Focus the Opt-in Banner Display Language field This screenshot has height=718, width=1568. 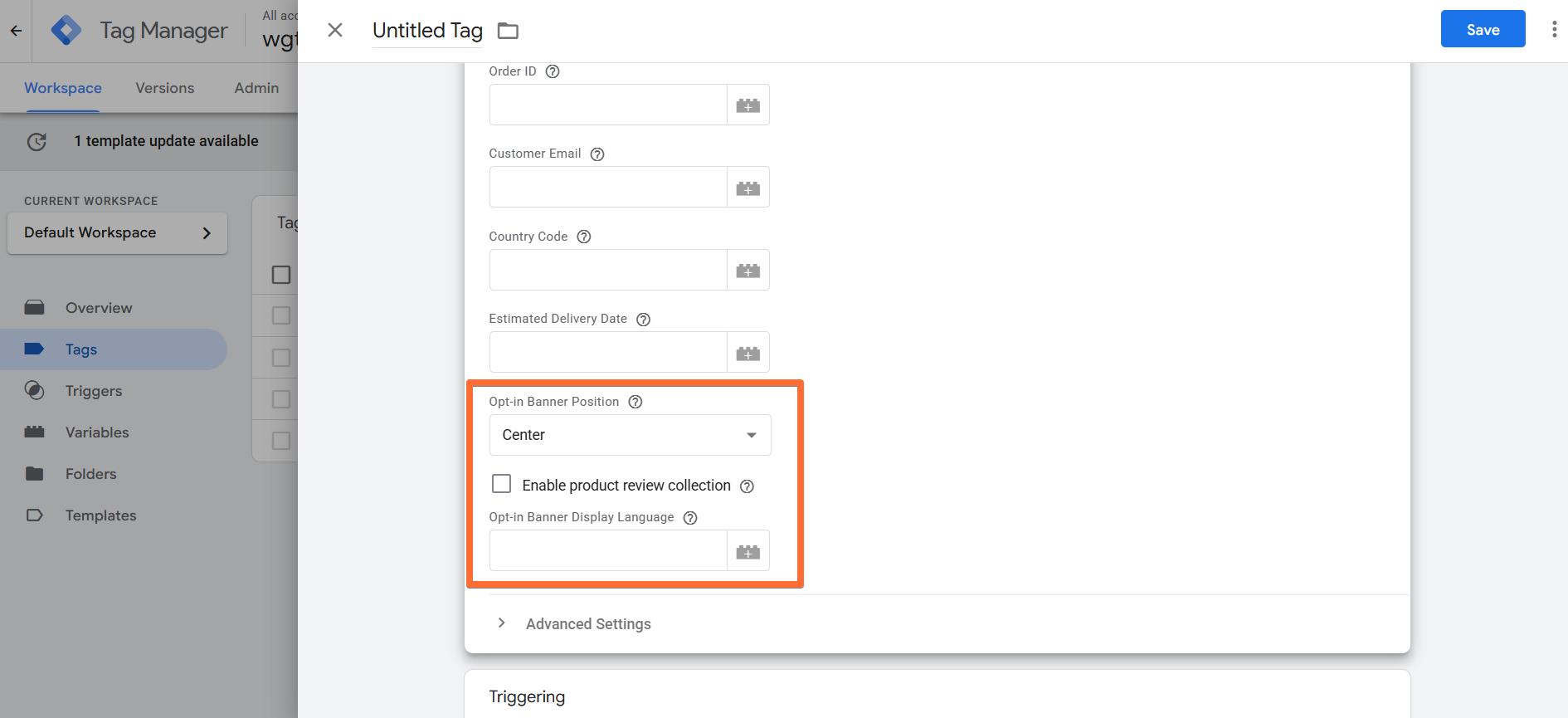tap(608, 550)
